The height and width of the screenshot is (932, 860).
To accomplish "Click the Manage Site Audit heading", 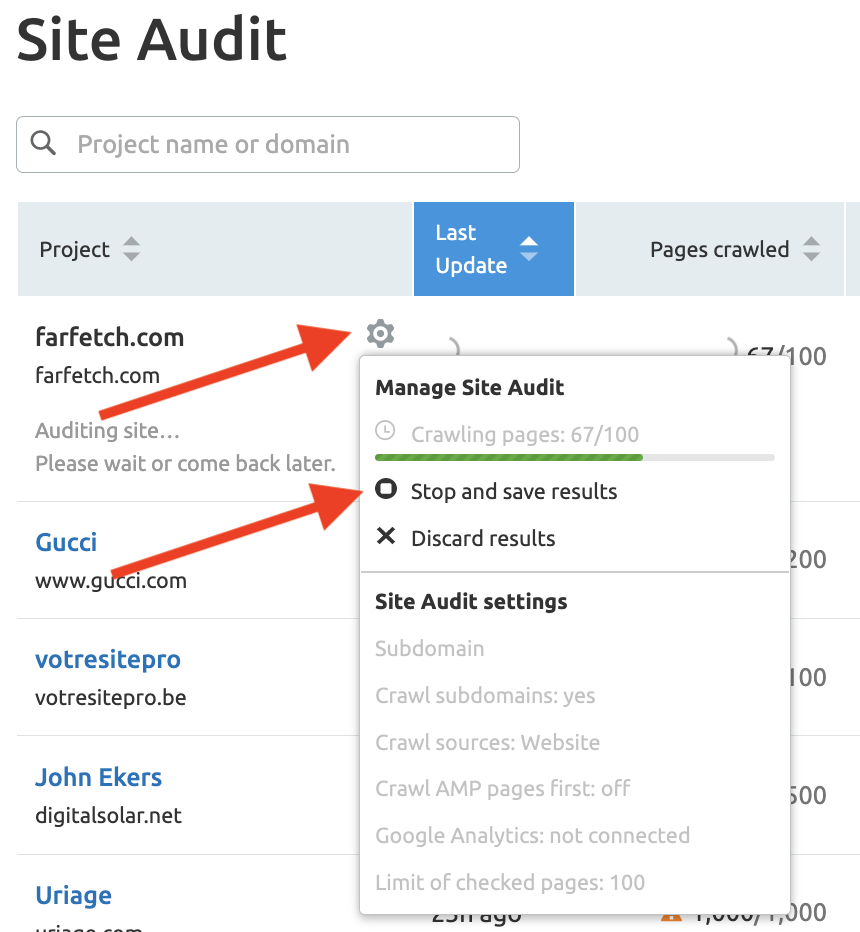I will 470,388.
